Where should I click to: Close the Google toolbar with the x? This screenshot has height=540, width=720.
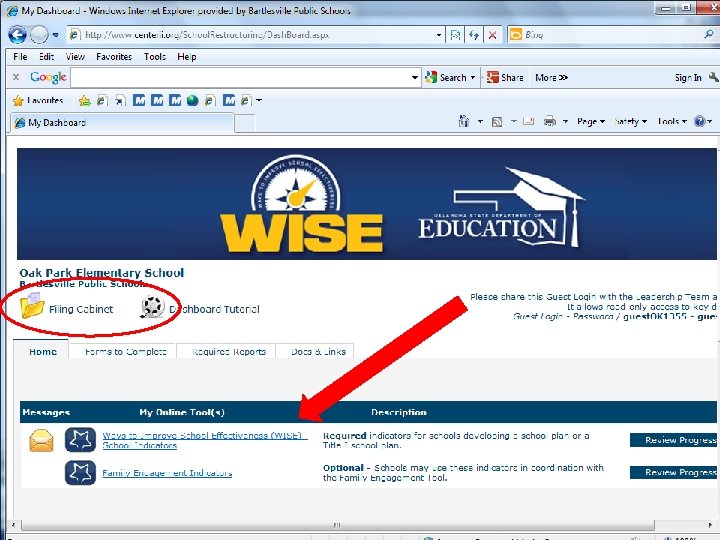16,77
